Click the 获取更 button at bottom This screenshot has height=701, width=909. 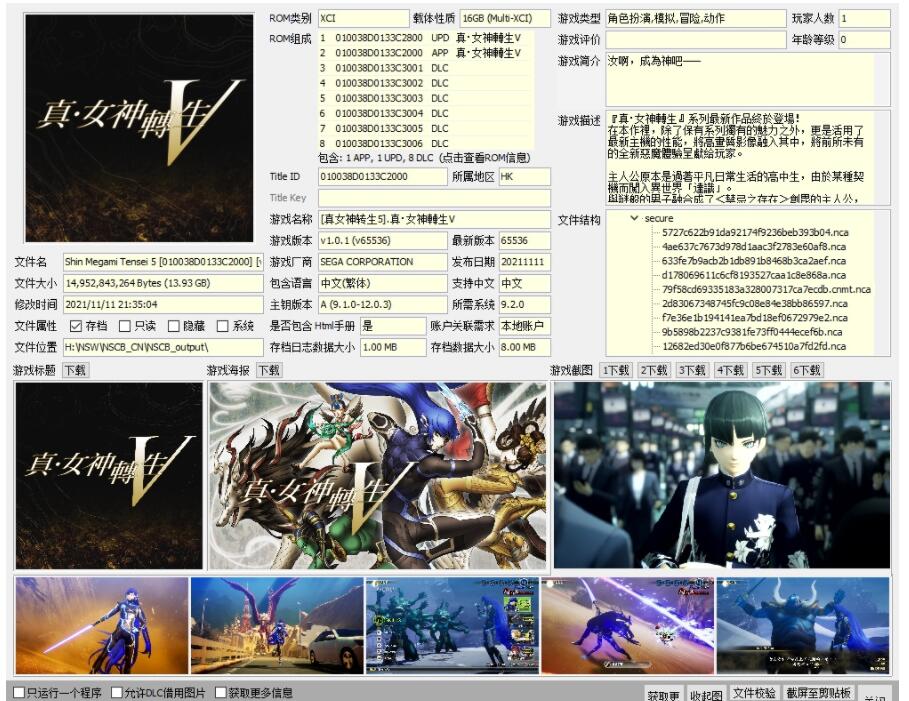click(x=663, y=694)
